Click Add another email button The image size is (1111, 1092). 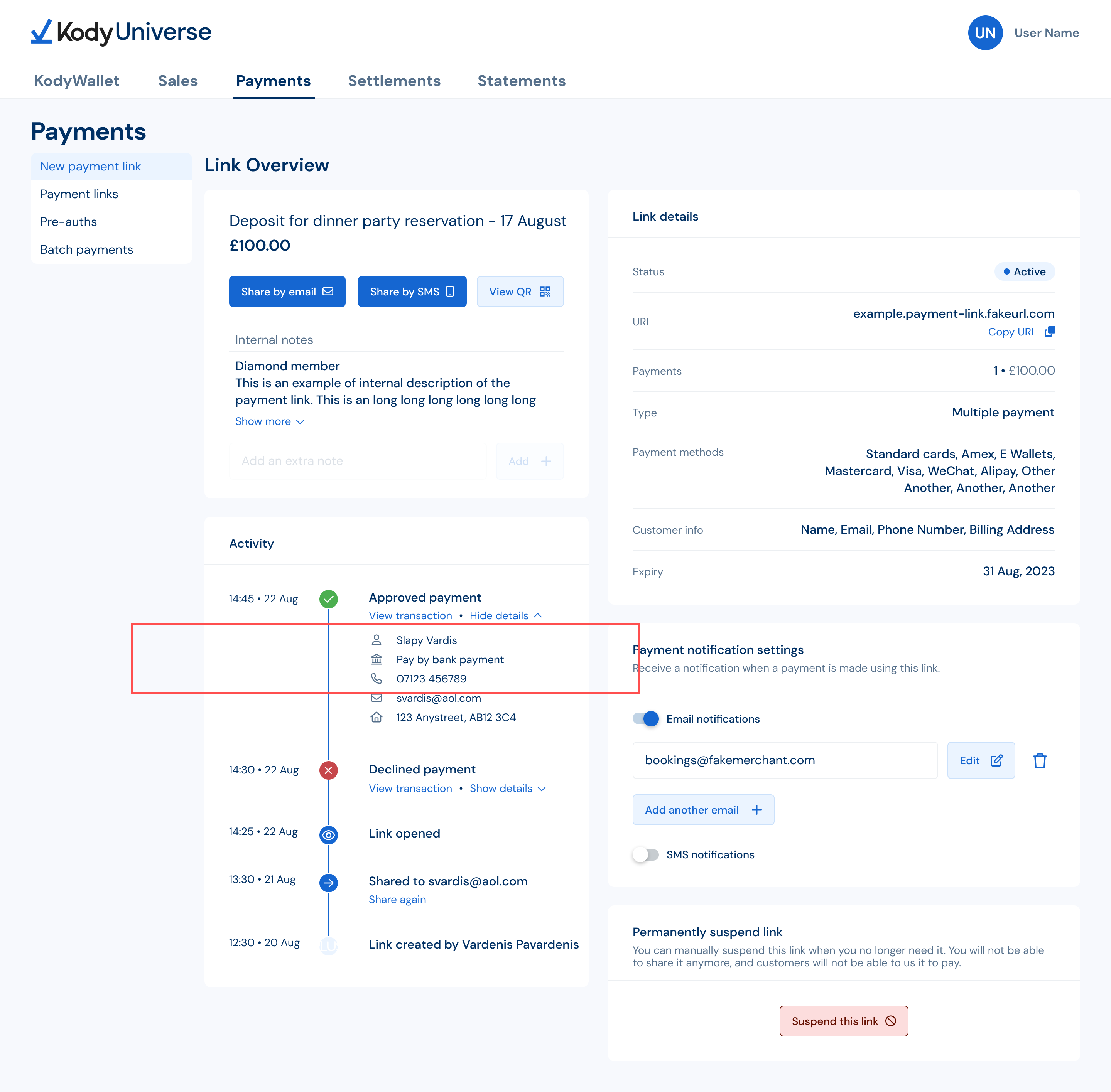tap(703, 810)
